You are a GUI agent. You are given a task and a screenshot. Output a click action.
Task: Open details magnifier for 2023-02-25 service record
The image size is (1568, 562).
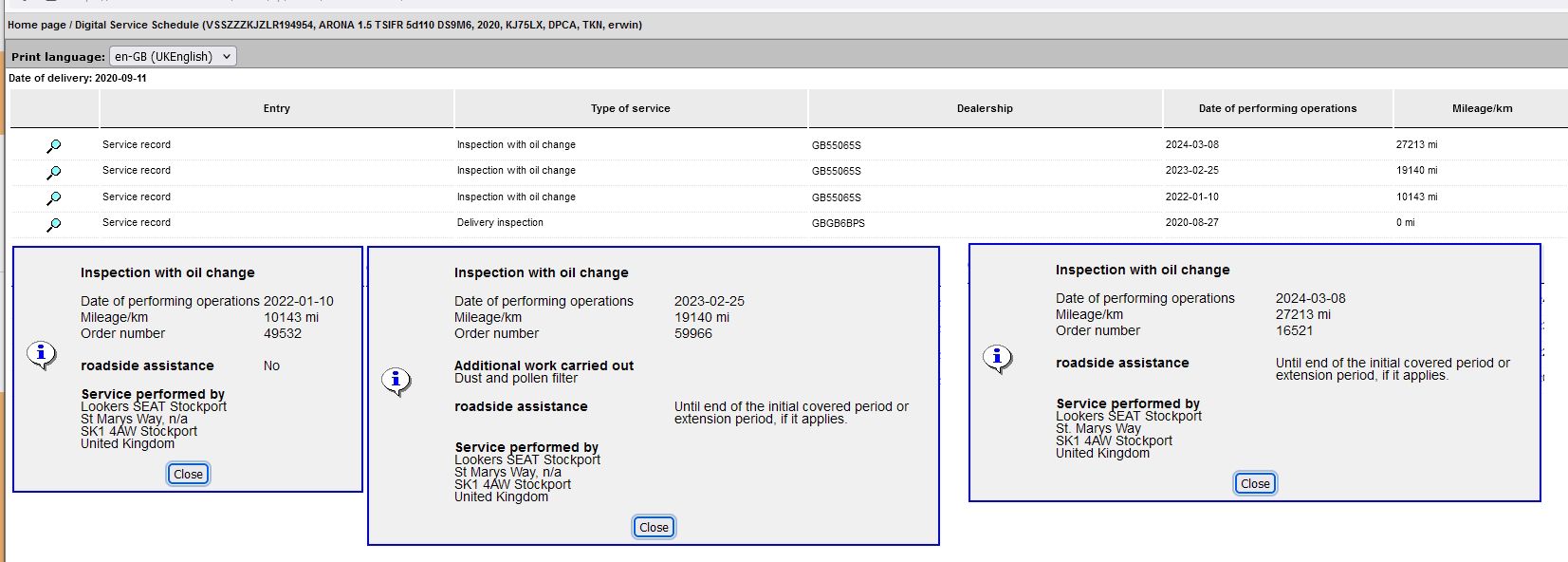tap(54, 173)
